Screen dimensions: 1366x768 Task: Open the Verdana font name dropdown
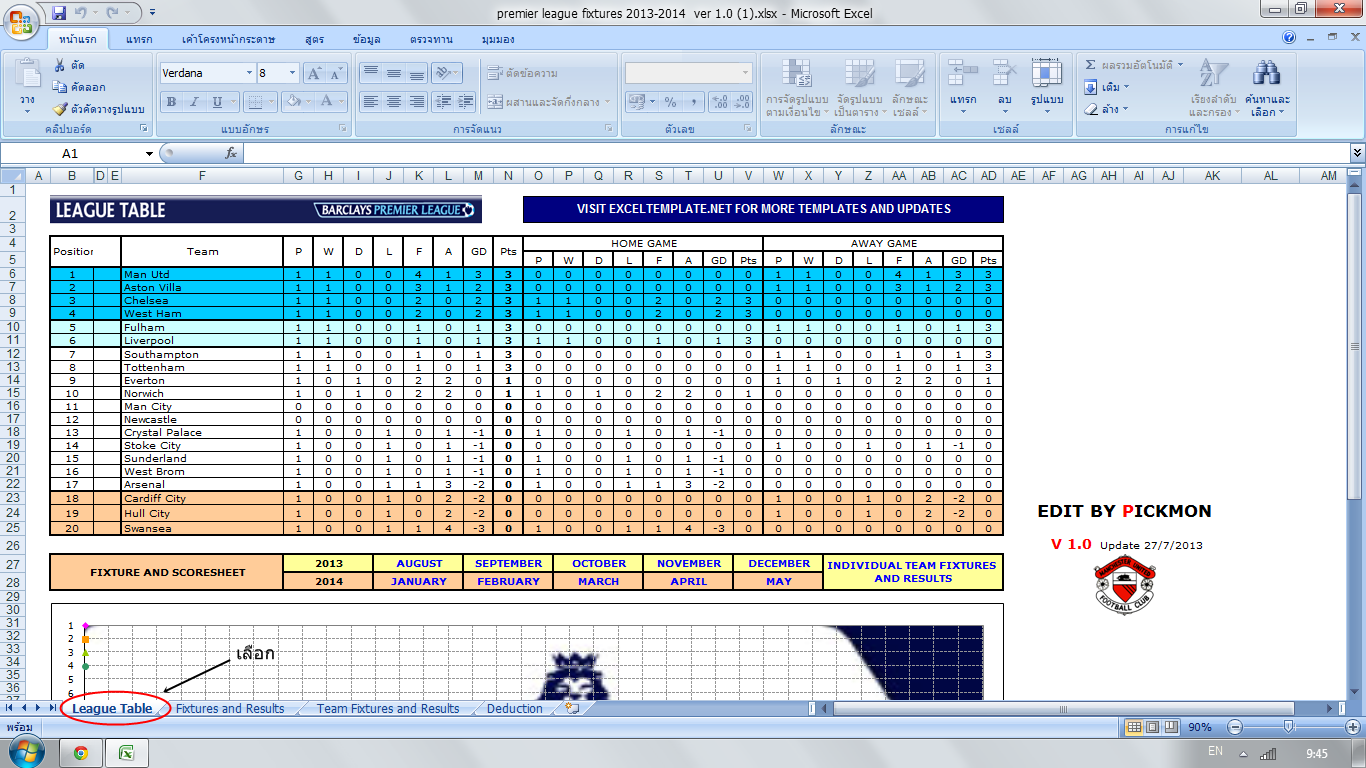(248, 73)
